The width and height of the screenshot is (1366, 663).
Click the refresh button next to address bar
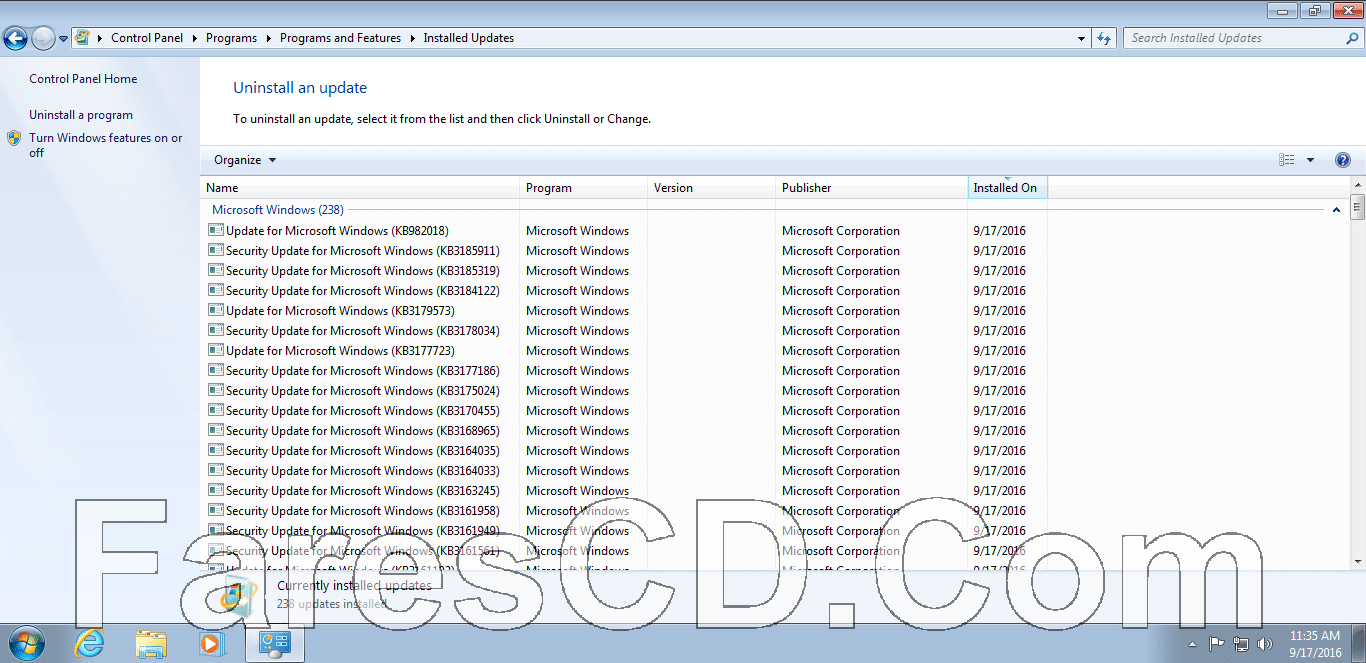click(x=1104, y=38)
